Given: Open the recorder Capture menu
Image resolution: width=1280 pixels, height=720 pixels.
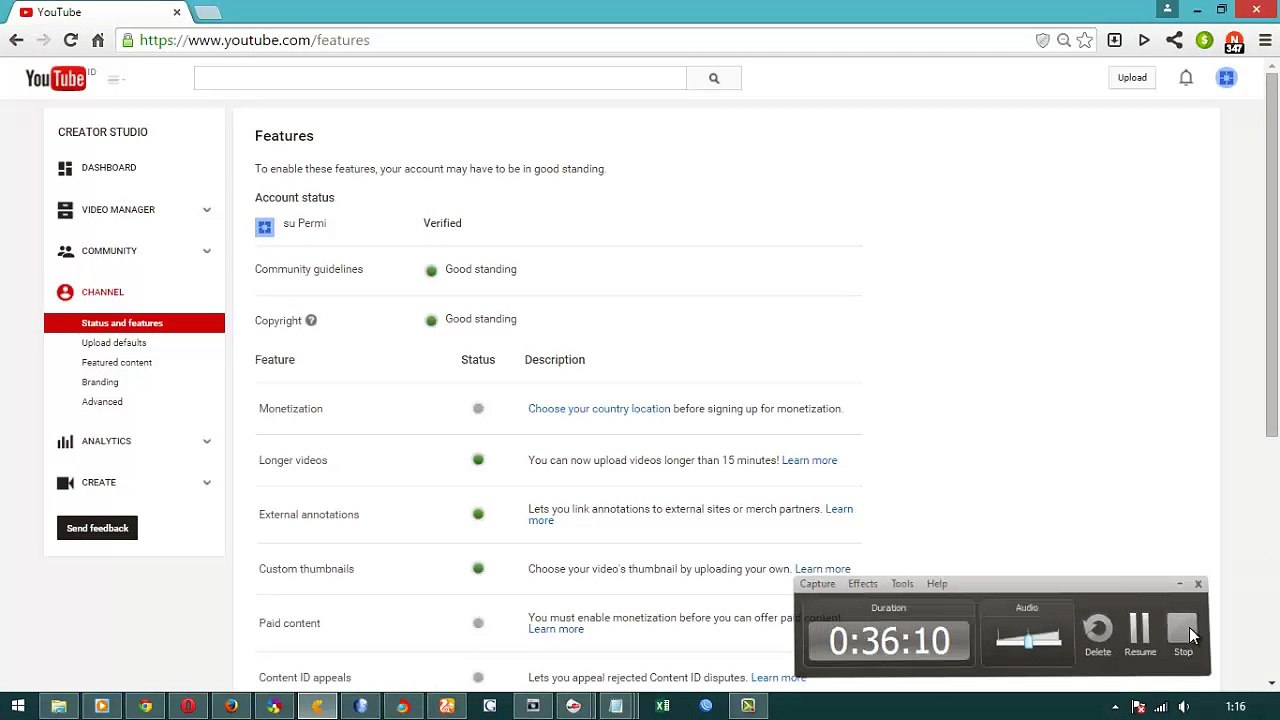Looking at the screenshot, I should [817, 584].
